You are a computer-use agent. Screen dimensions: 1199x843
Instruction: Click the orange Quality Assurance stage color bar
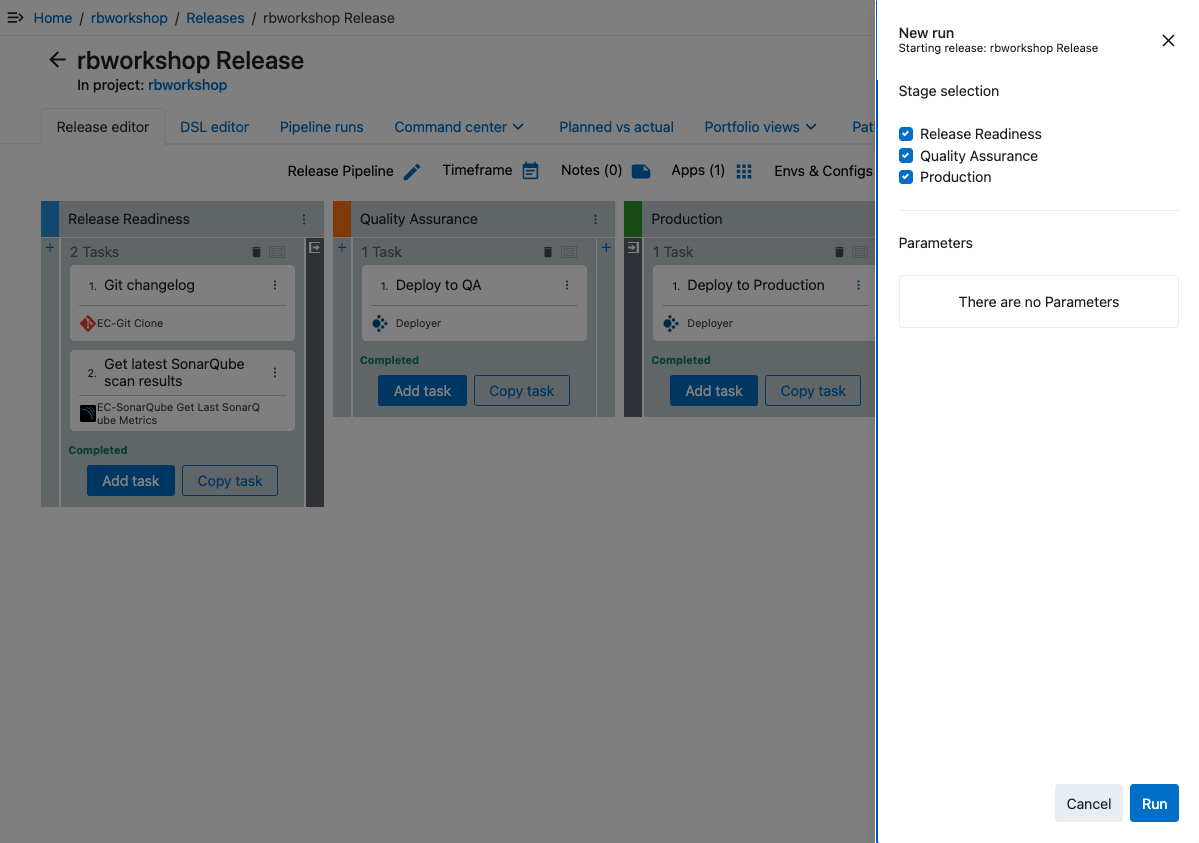point(342,219)
